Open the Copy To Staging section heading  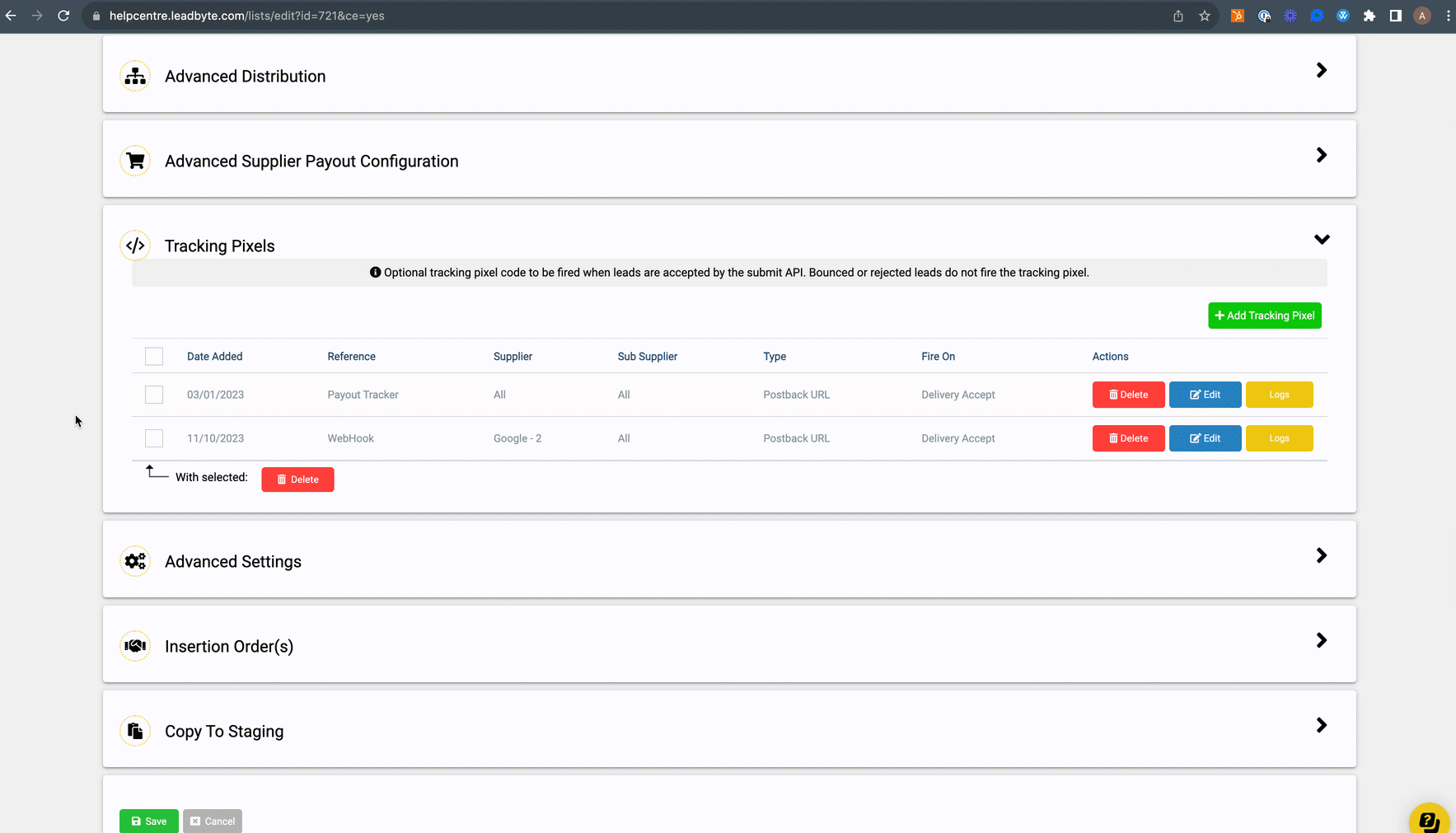tap(224, 731)
